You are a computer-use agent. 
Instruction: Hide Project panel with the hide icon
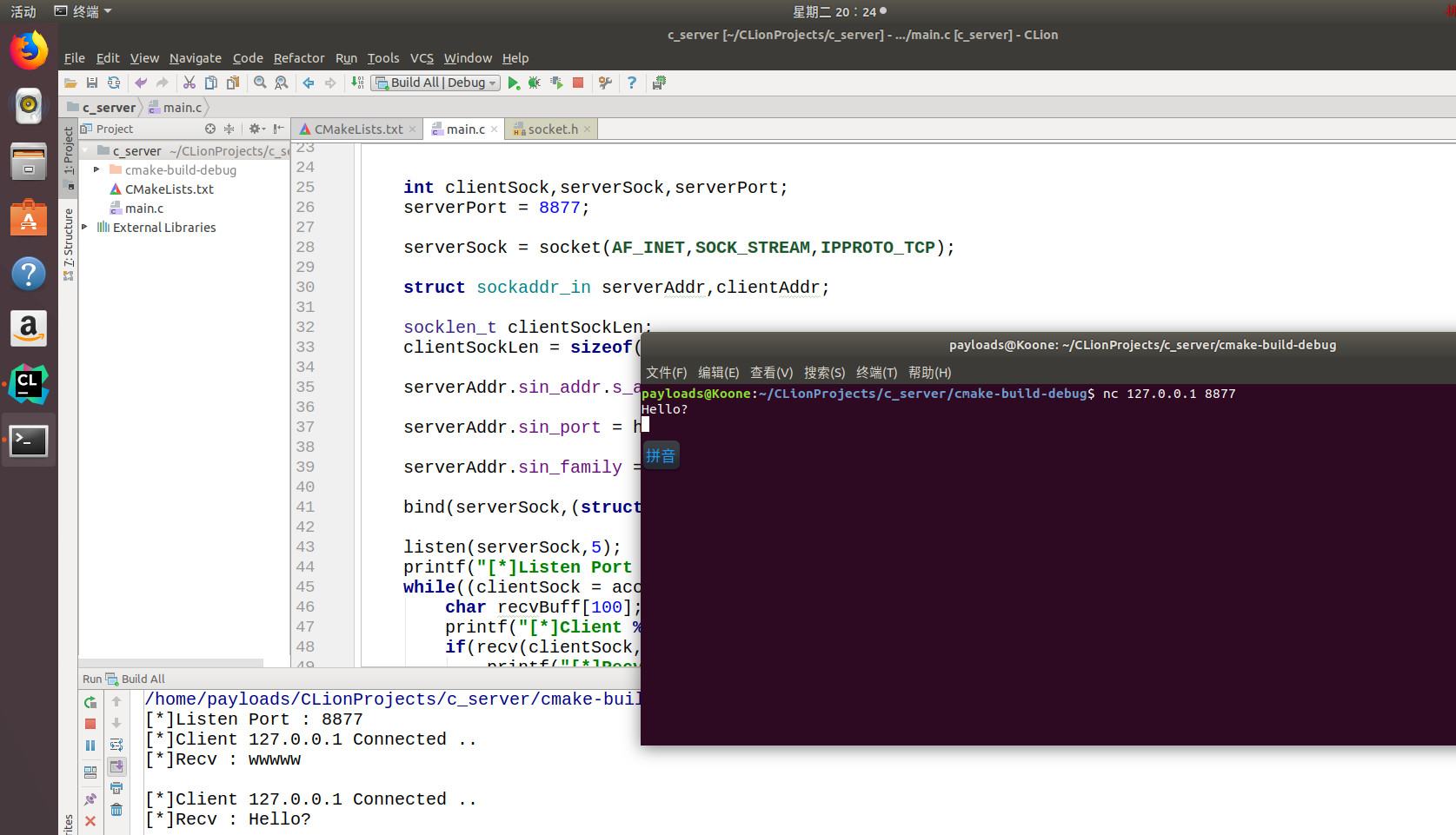coord(279,129)
